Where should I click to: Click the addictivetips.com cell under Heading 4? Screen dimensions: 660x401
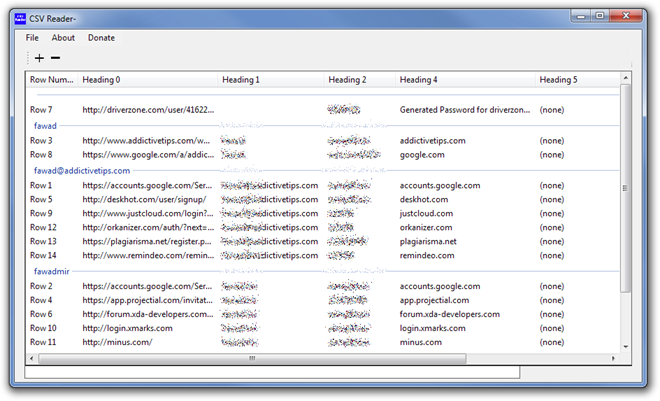click(x=433, y=141)
